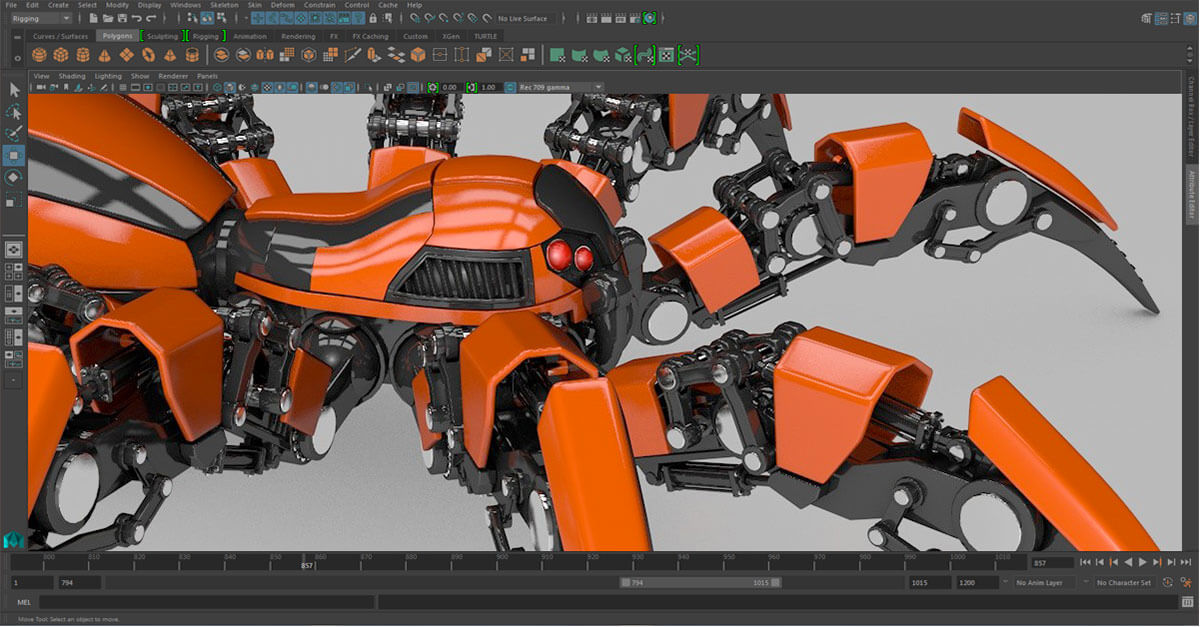Open the Deform menu

coord(285,5)
